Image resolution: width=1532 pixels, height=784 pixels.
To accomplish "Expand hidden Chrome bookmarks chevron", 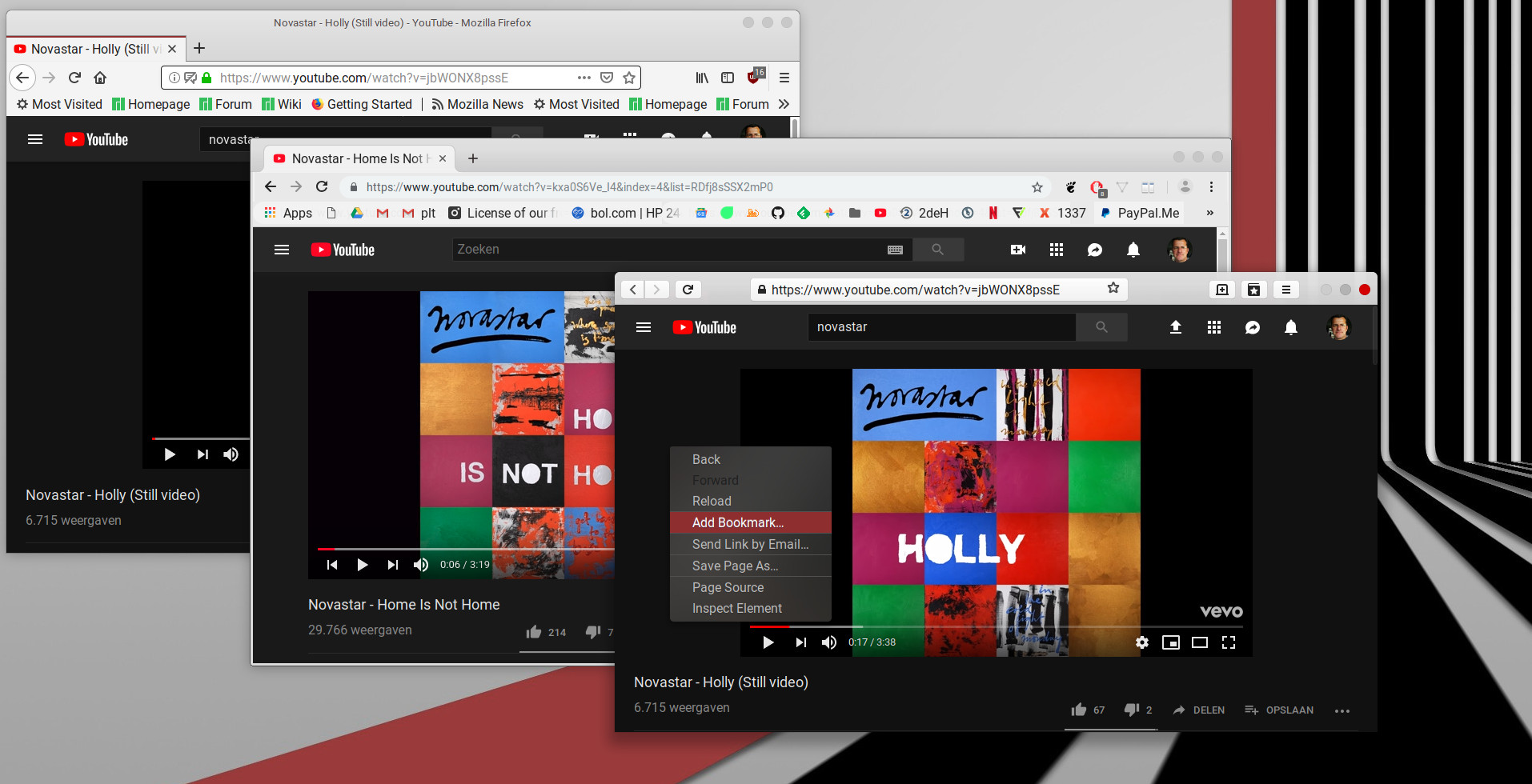I will [1209, 213].
